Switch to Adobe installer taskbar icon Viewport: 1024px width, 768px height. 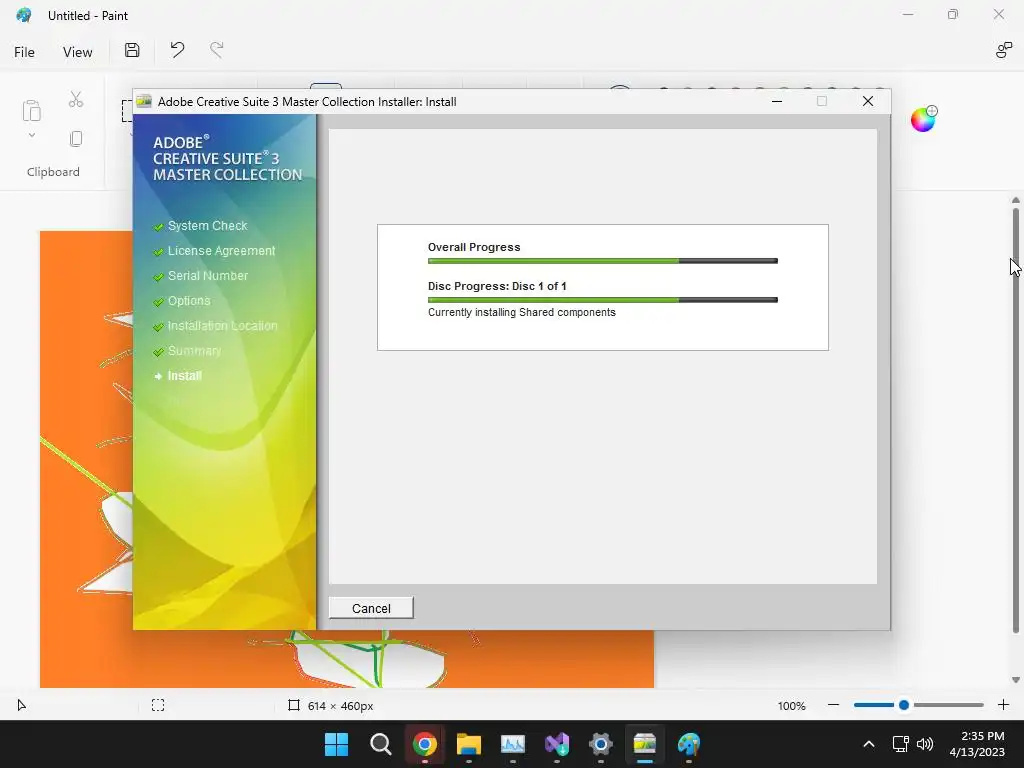645,744
